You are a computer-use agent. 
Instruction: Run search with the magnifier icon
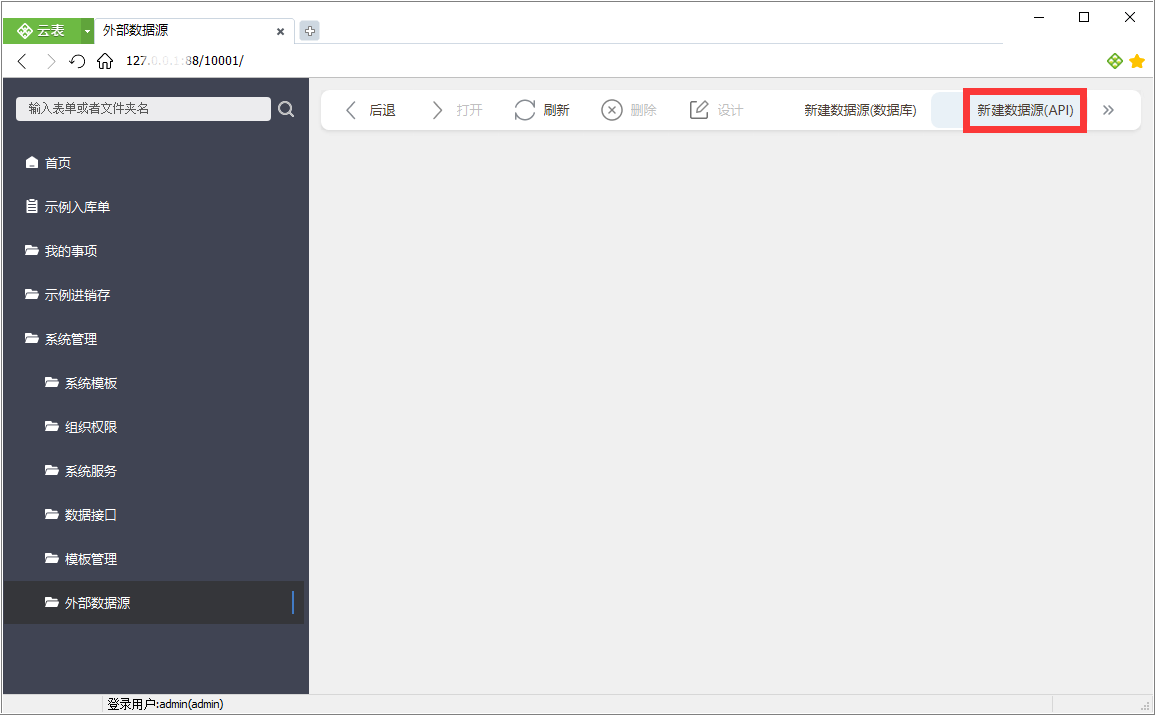286,109
